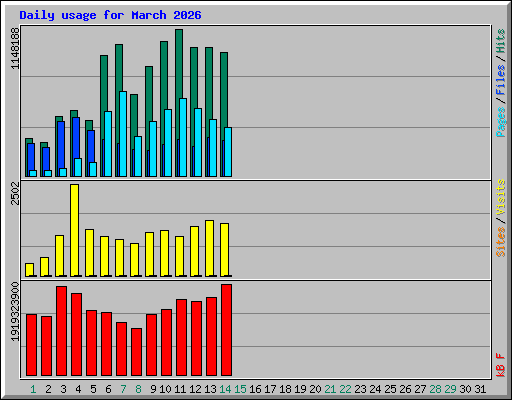Click the yellow visits bar for day 13
The height and width of the screenshot is (400, 512).
click(210, 248)
